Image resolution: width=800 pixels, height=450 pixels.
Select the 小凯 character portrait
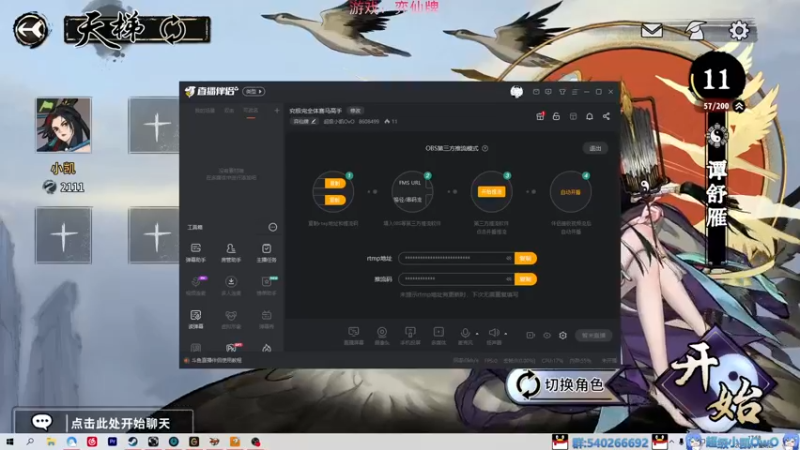tap(63, 125)
